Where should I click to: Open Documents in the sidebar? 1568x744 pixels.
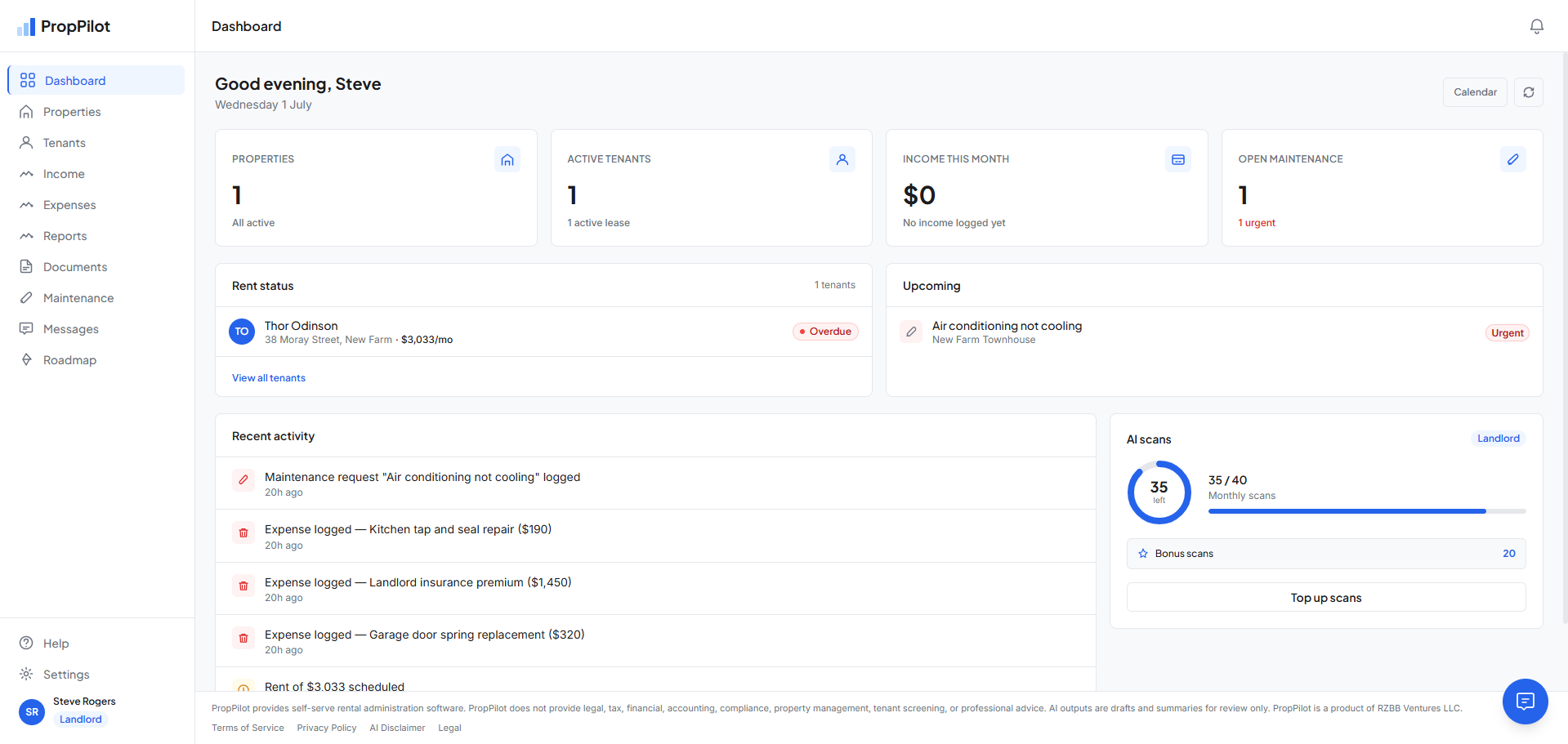point(96,267)
